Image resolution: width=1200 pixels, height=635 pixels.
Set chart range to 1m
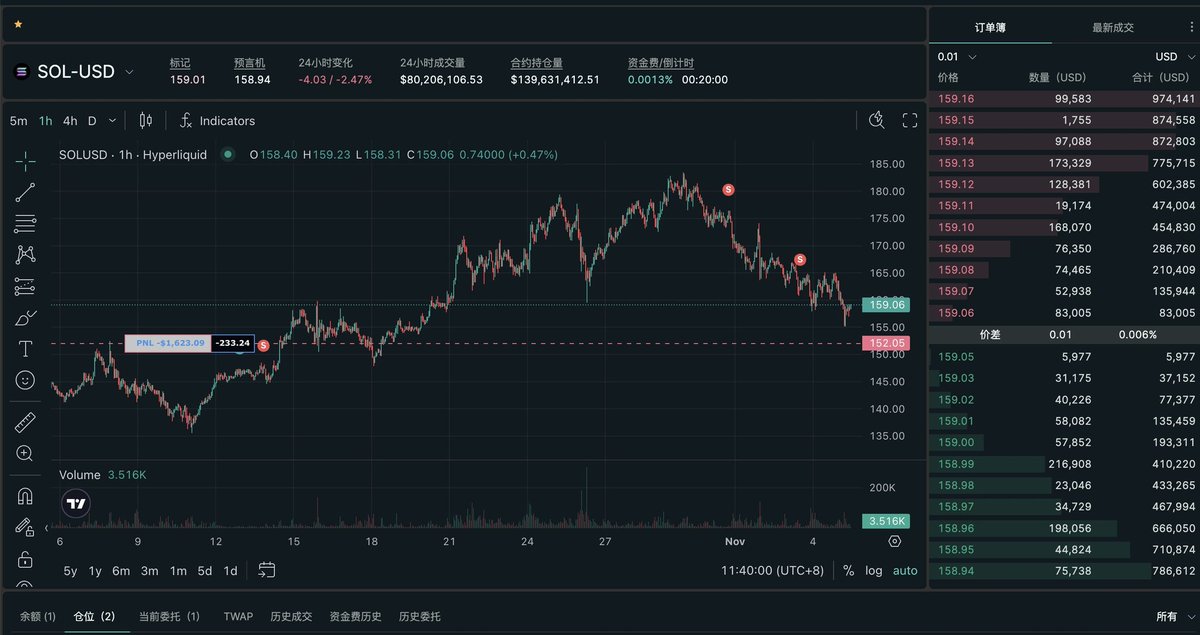coord(178,571)
